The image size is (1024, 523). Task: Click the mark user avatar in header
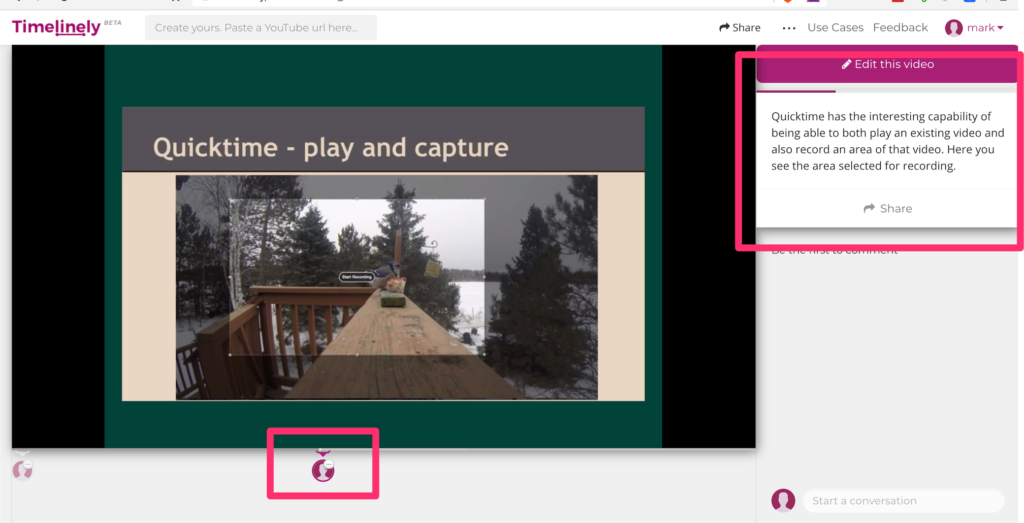954,28
